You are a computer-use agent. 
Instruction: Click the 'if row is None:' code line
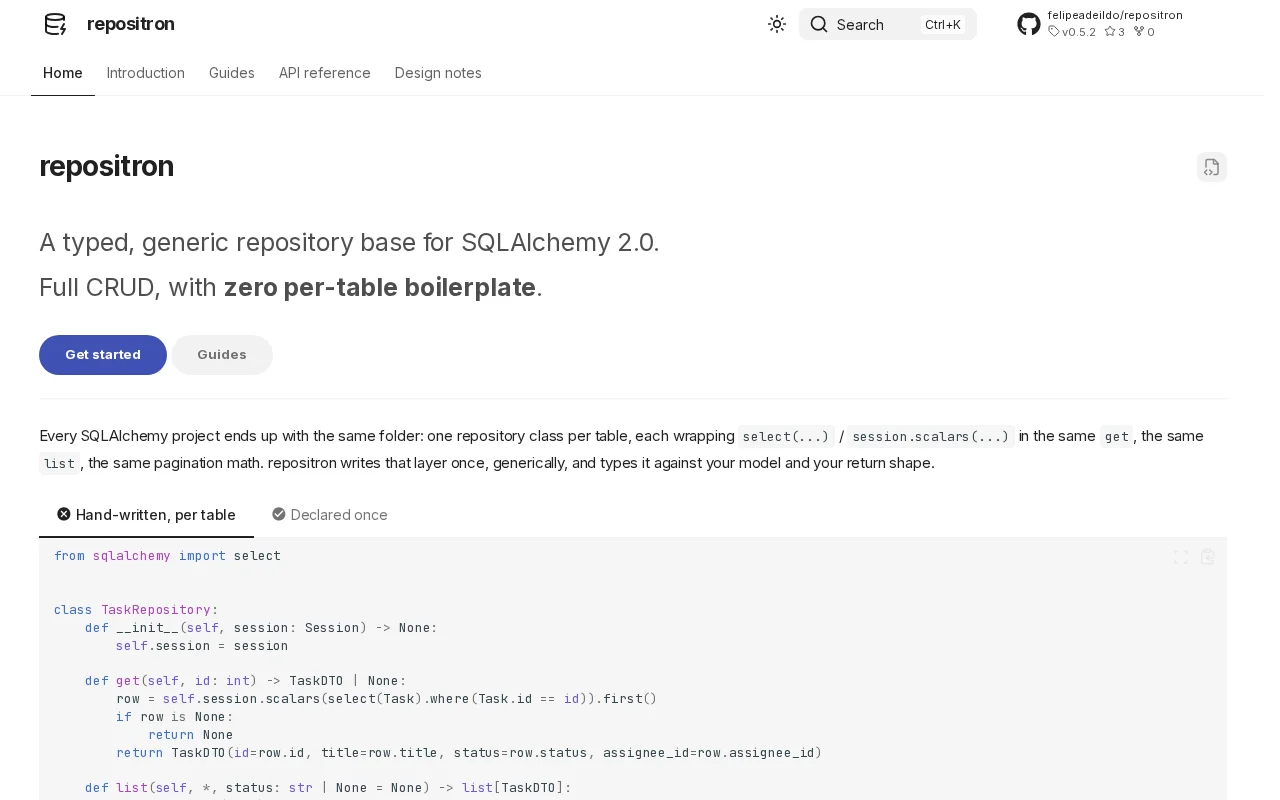point(174,717)
